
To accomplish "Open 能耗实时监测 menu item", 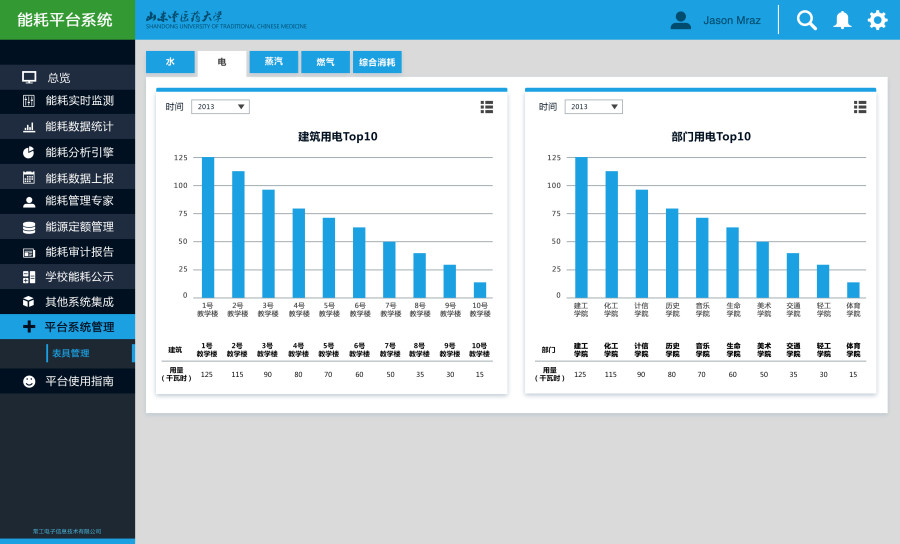I will click(x=67, y=101).
